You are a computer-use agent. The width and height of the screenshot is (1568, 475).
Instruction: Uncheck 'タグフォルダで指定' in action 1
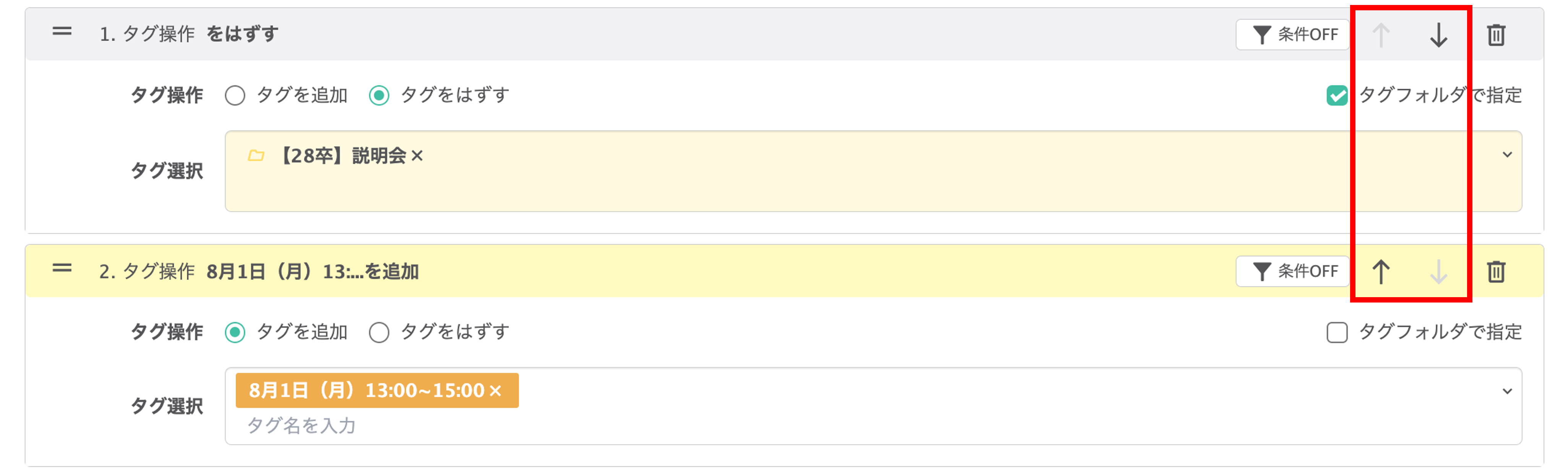pyautogui.click(x=1337, y=96)
